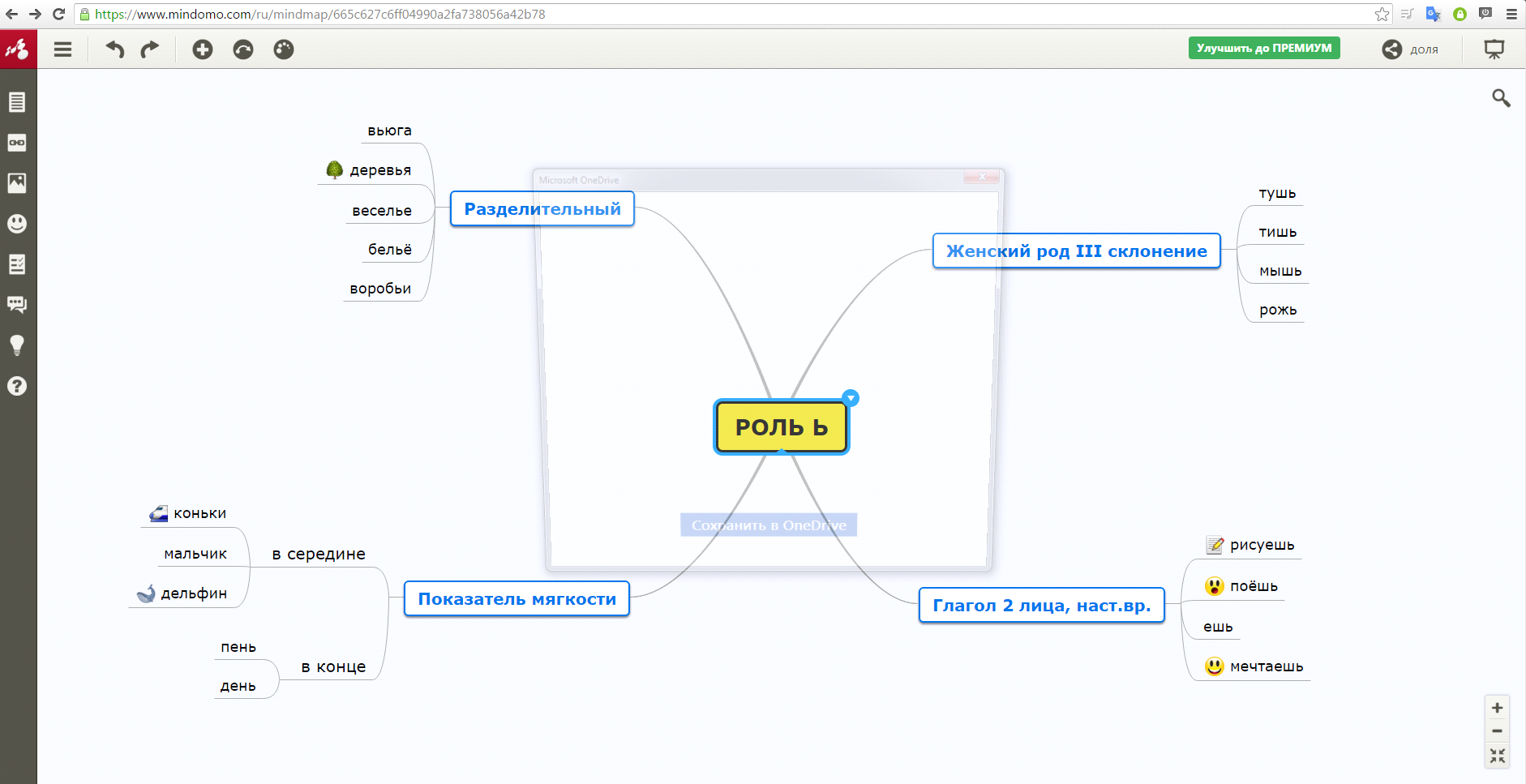This screenshot has height=784, width=1526.
Task: Select subtopic воробьи
Action: [380, 289]
